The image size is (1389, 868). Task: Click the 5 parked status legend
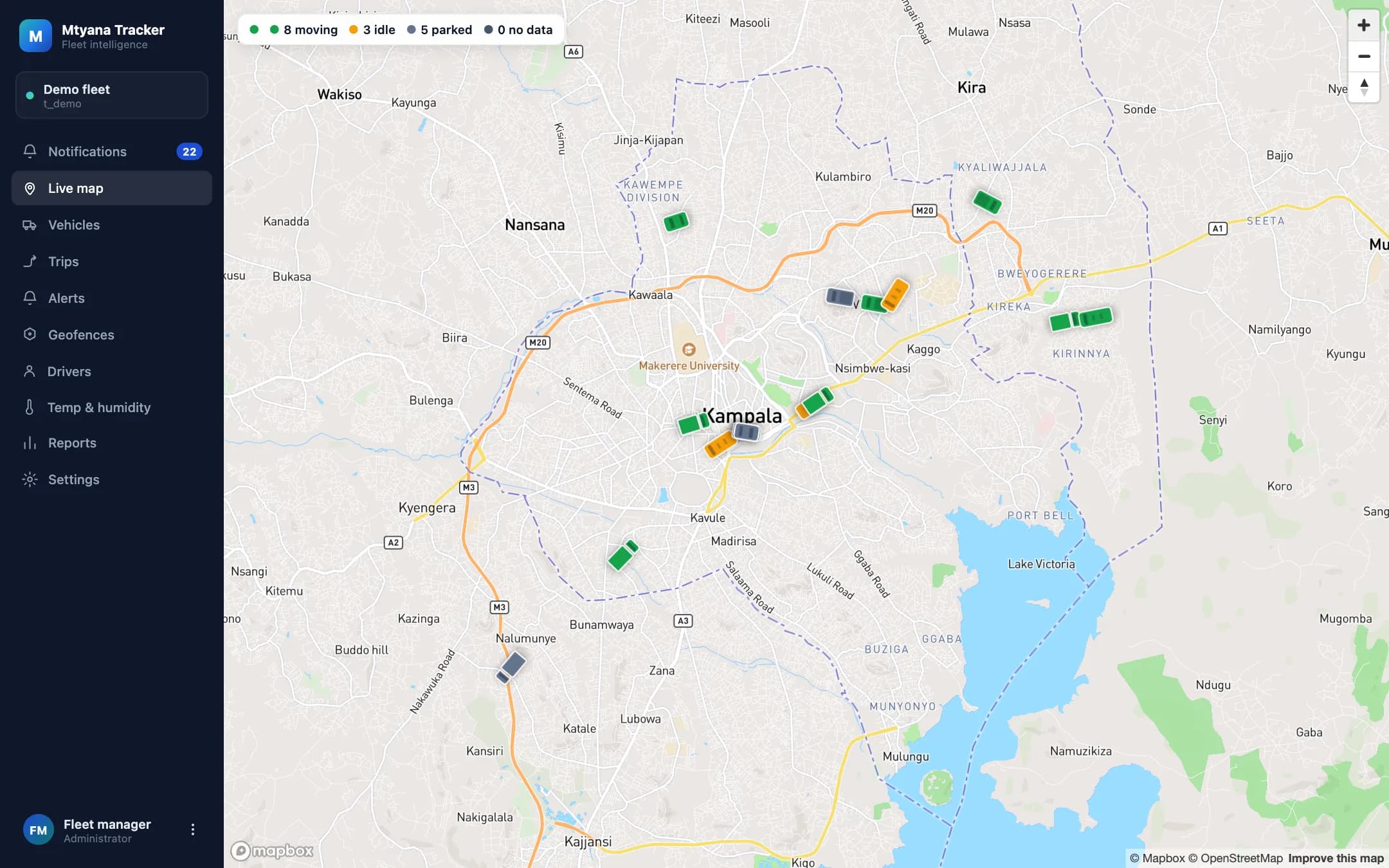coord(439,30)
